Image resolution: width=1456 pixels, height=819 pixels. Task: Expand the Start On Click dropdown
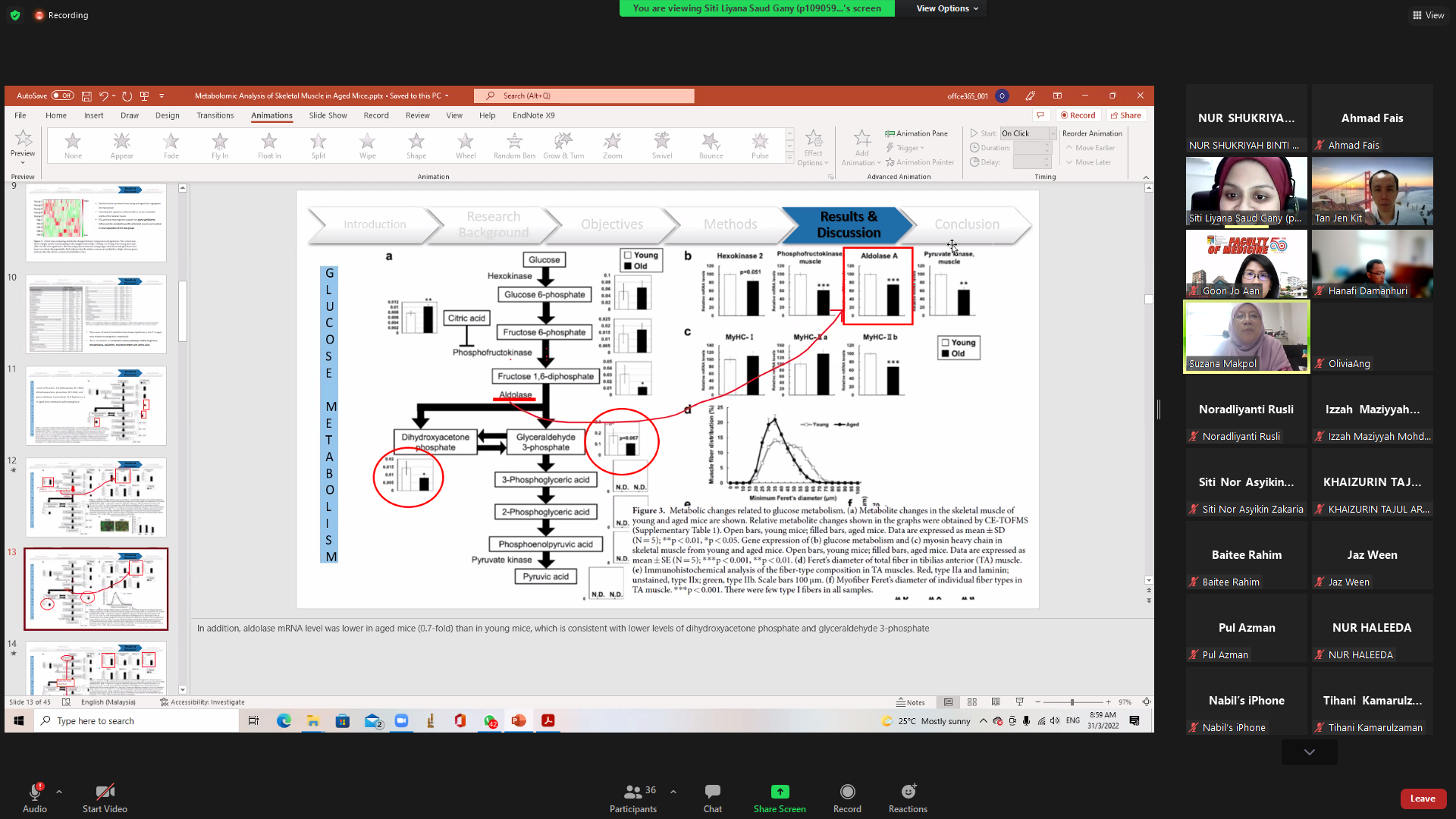(1053, 133)
